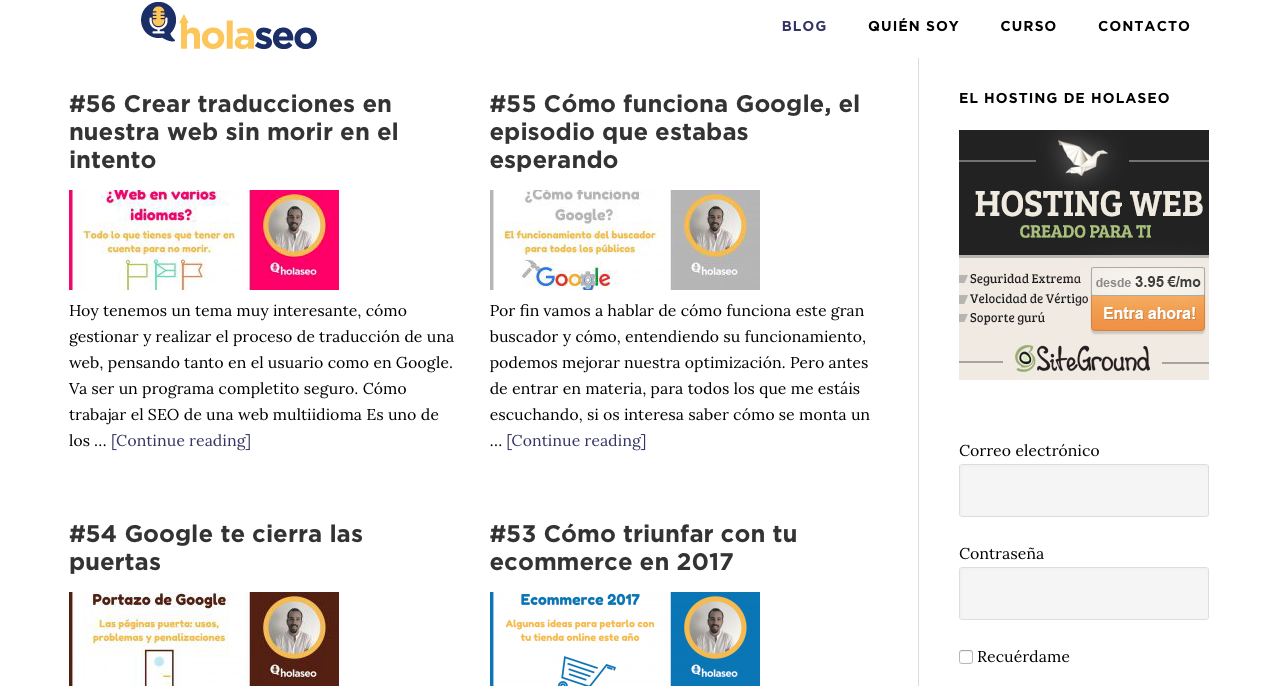Click the dove icon on the Hosting Web banner
This screenshot has width=1279, height=686.
[x=1084, y=160]
